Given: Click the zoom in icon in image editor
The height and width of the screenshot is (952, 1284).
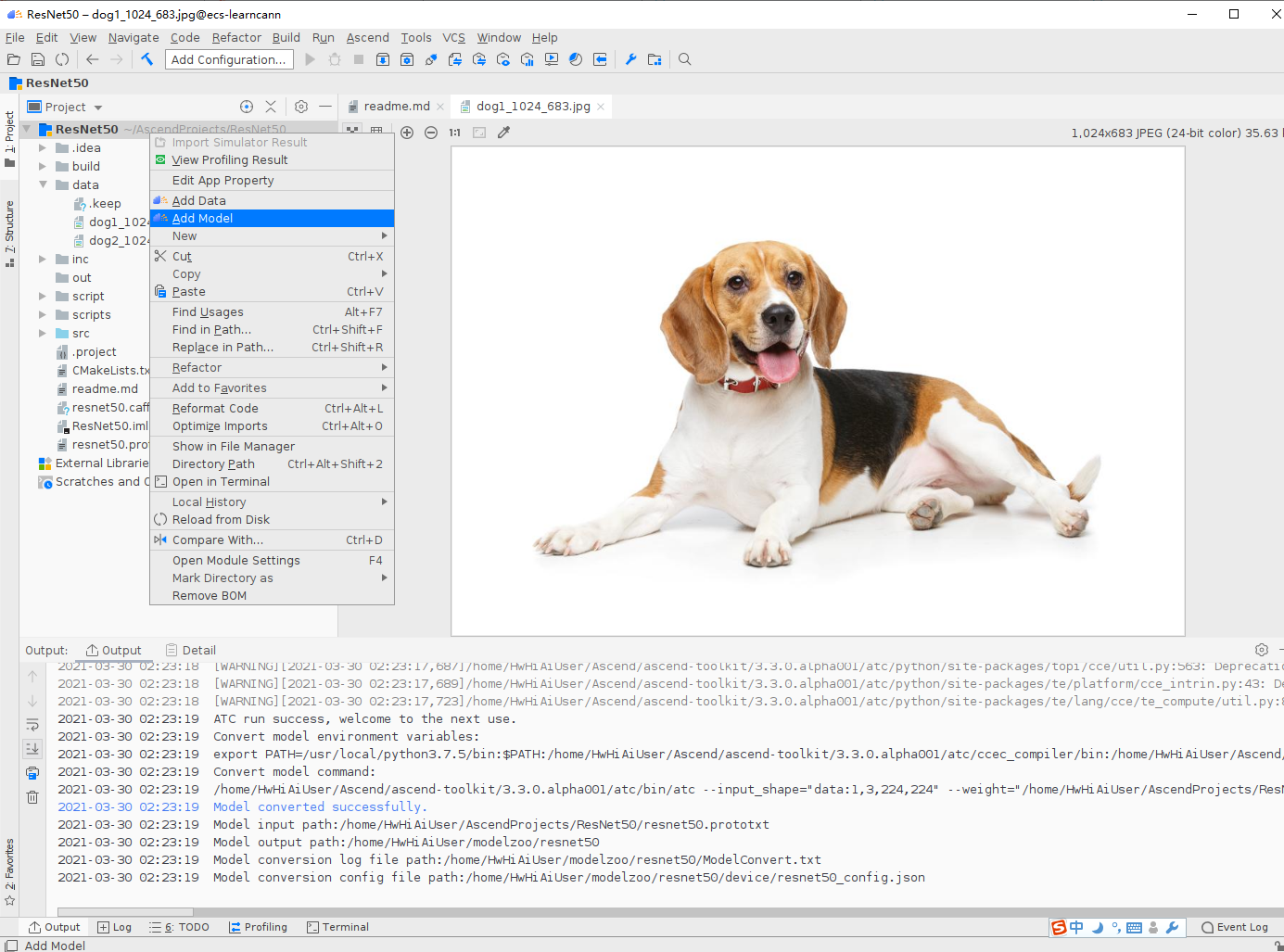Looking at the screenshot, I should (407, 133).
